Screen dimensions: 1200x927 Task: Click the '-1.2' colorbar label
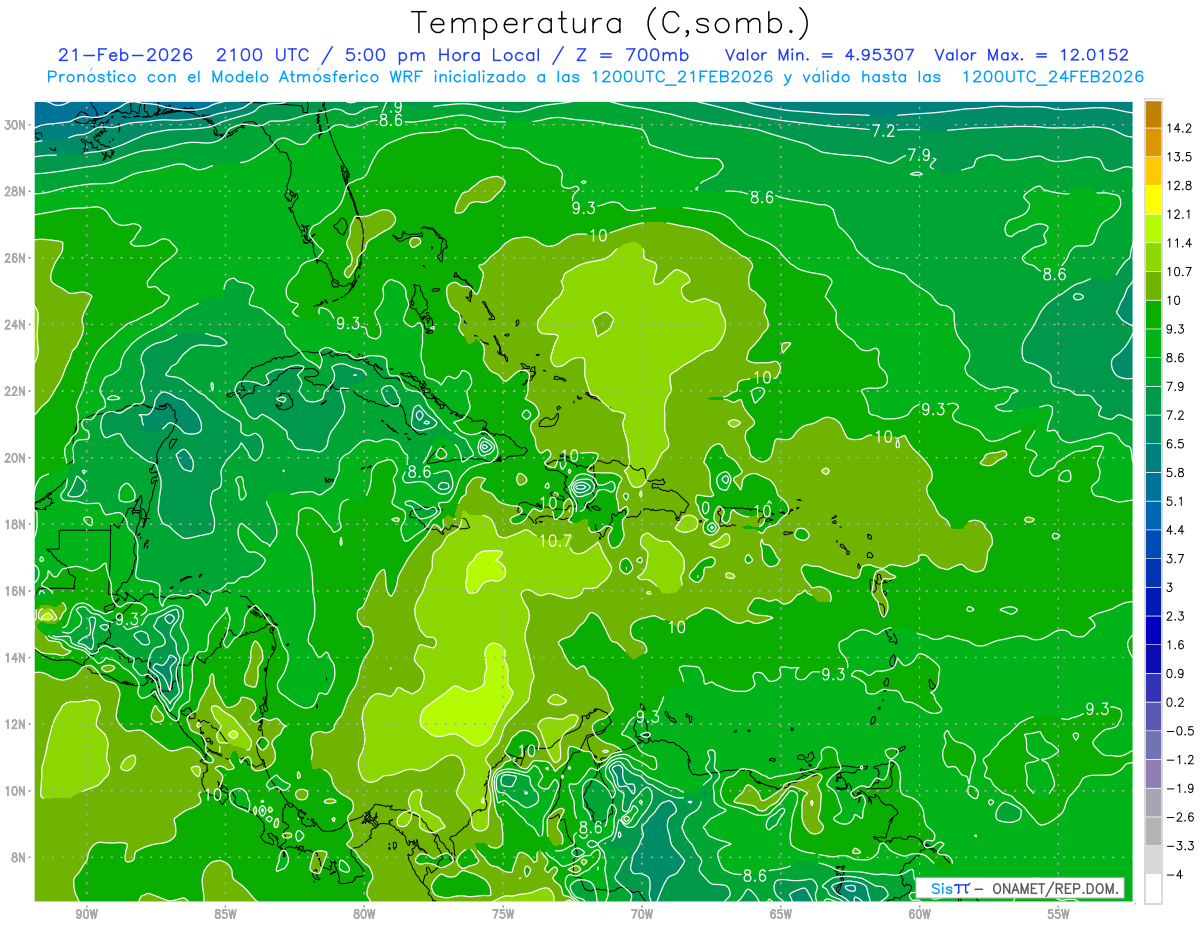1180,759
